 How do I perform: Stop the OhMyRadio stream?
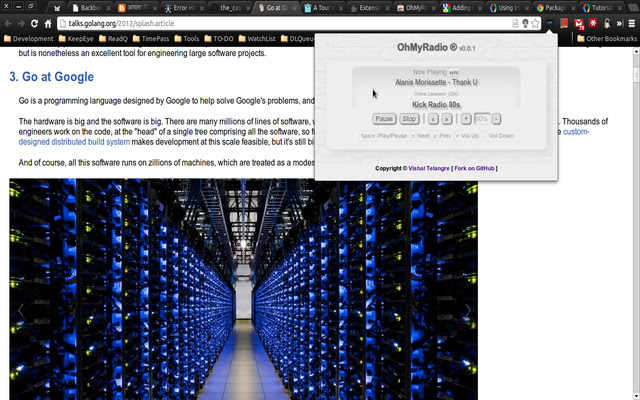click(409, 119)
